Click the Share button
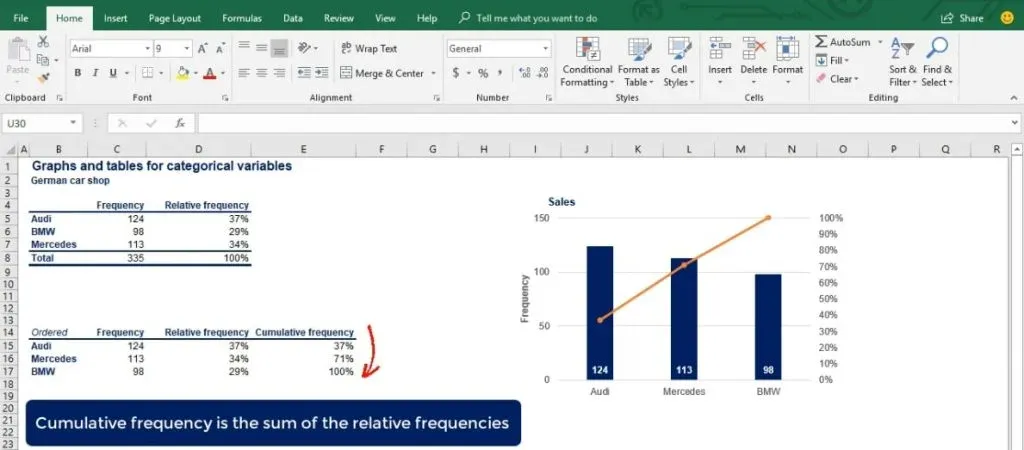The height and width of the screenshot is (450, 1024). pos(962,18)
